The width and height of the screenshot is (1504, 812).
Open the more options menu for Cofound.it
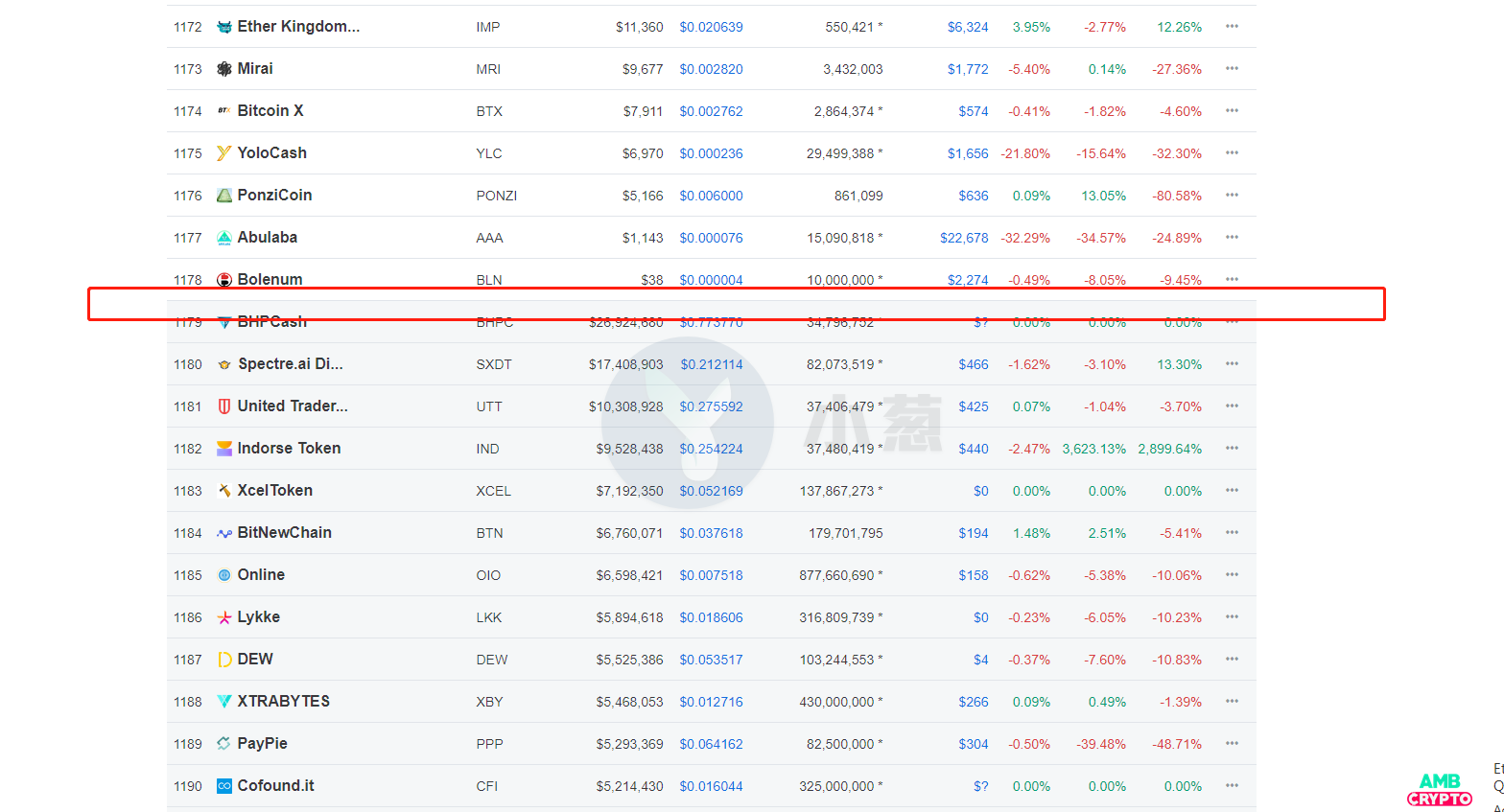(1233, 786)
